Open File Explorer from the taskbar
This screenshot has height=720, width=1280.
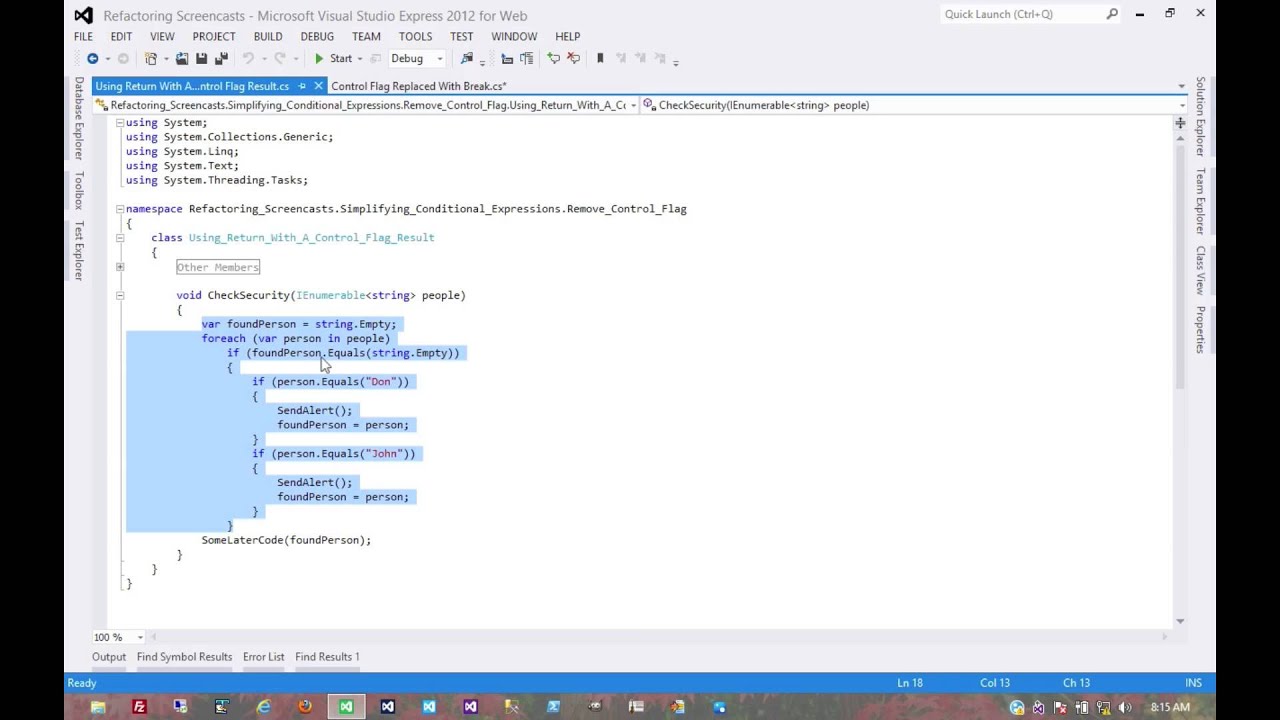pos(98,707)
